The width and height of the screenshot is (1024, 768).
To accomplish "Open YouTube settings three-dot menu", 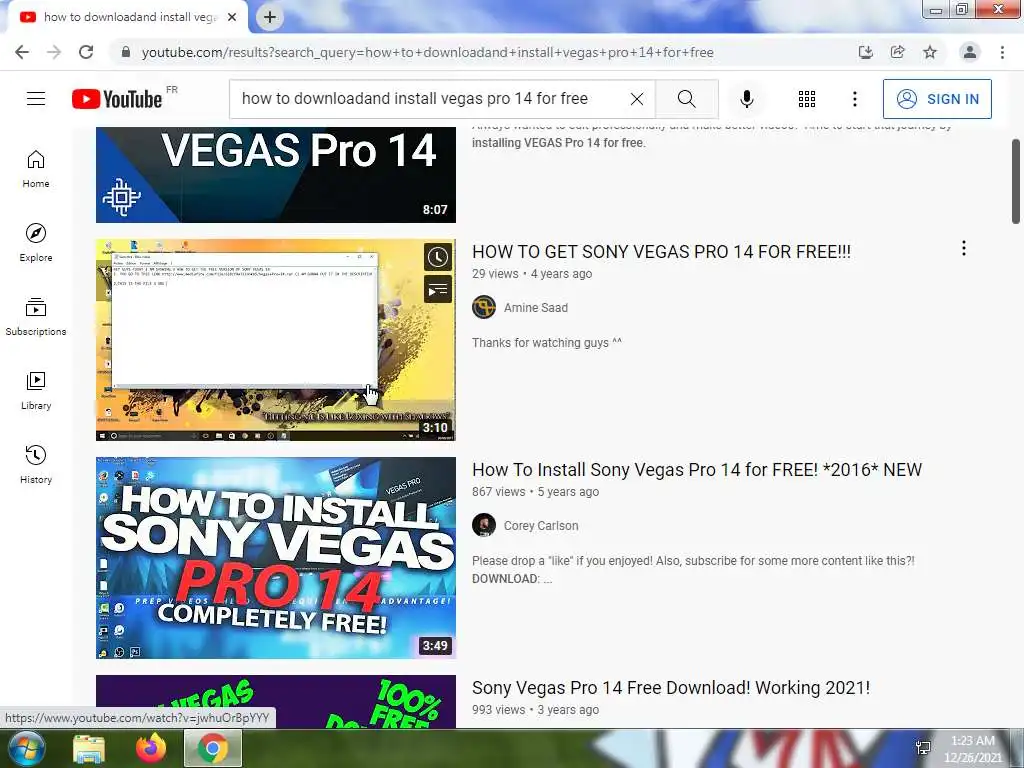I will [x=854, y=99].
